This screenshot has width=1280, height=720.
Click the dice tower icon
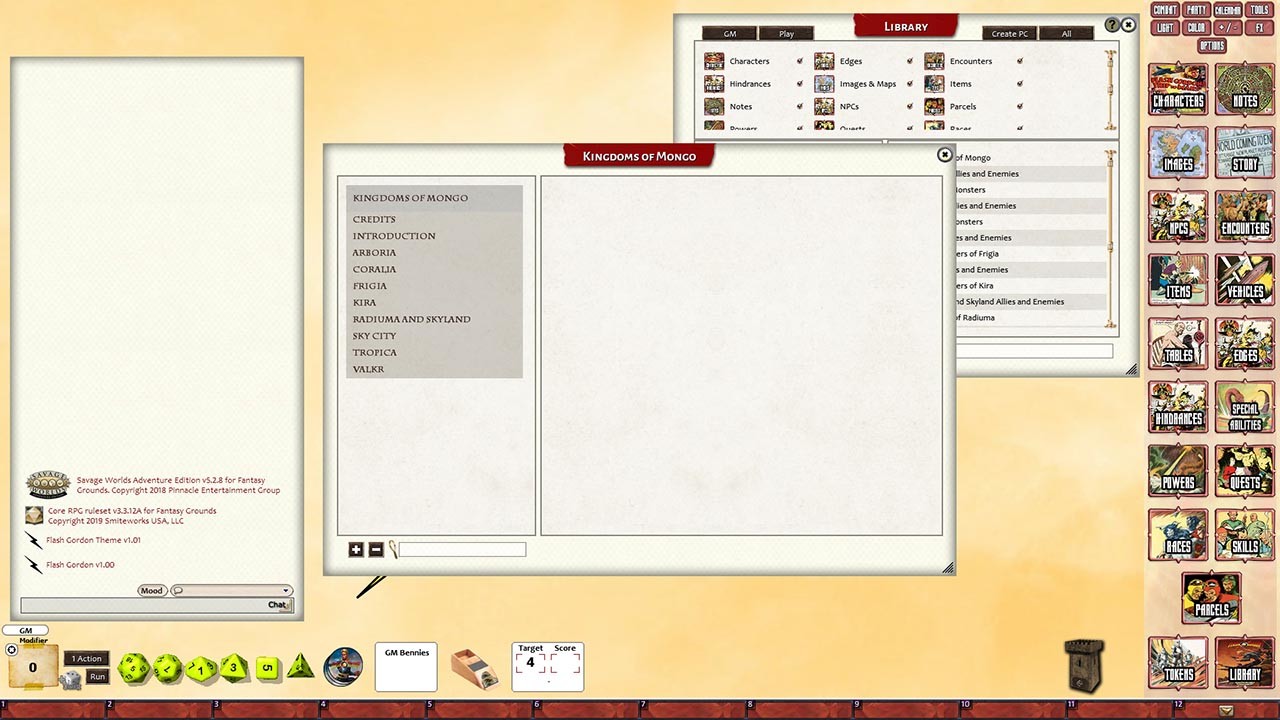click(x=1084, y=665)
